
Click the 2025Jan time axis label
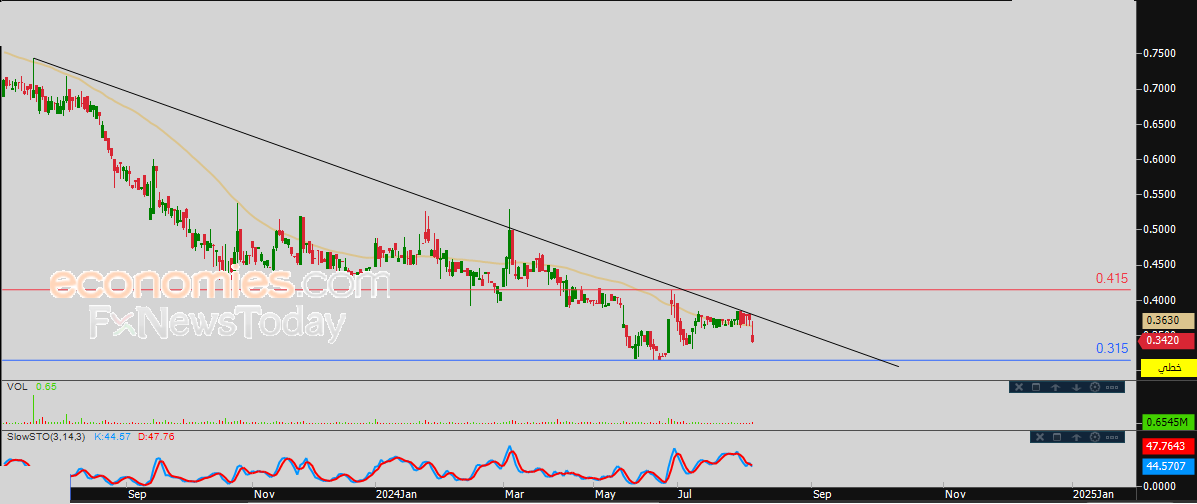(1092, 495)
